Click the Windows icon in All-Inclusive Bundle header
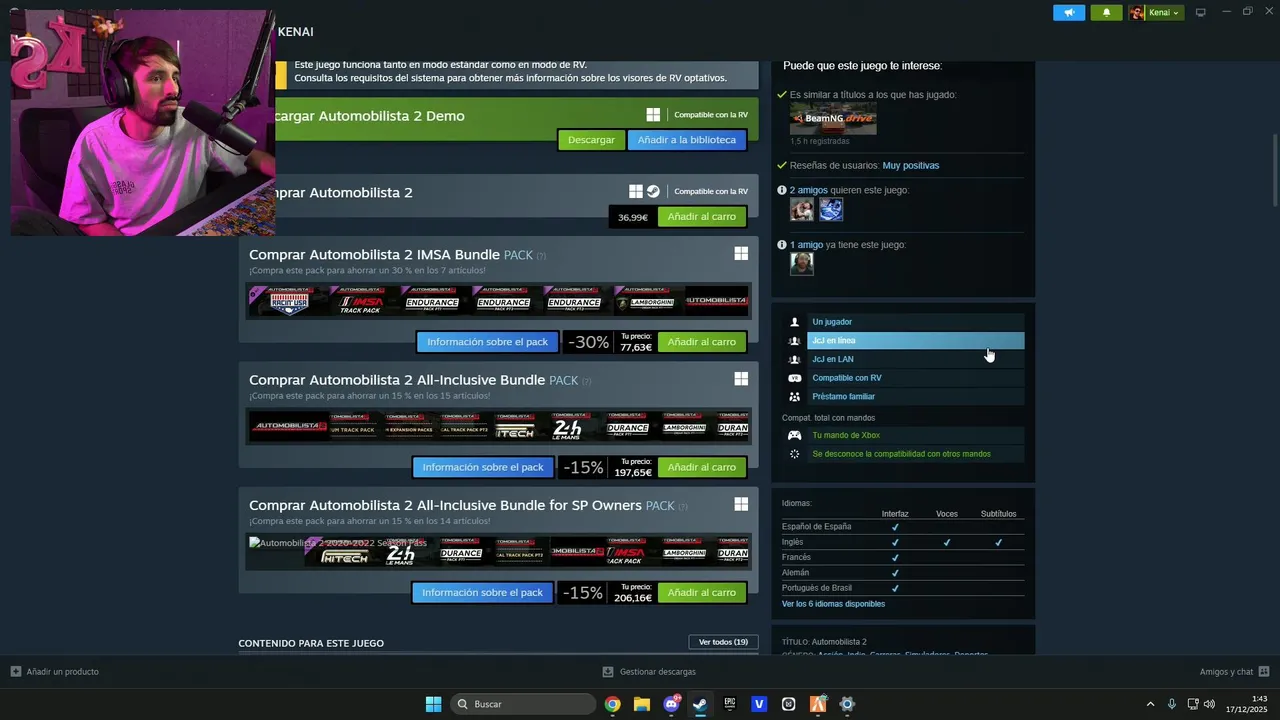 (x=741, y=379)
